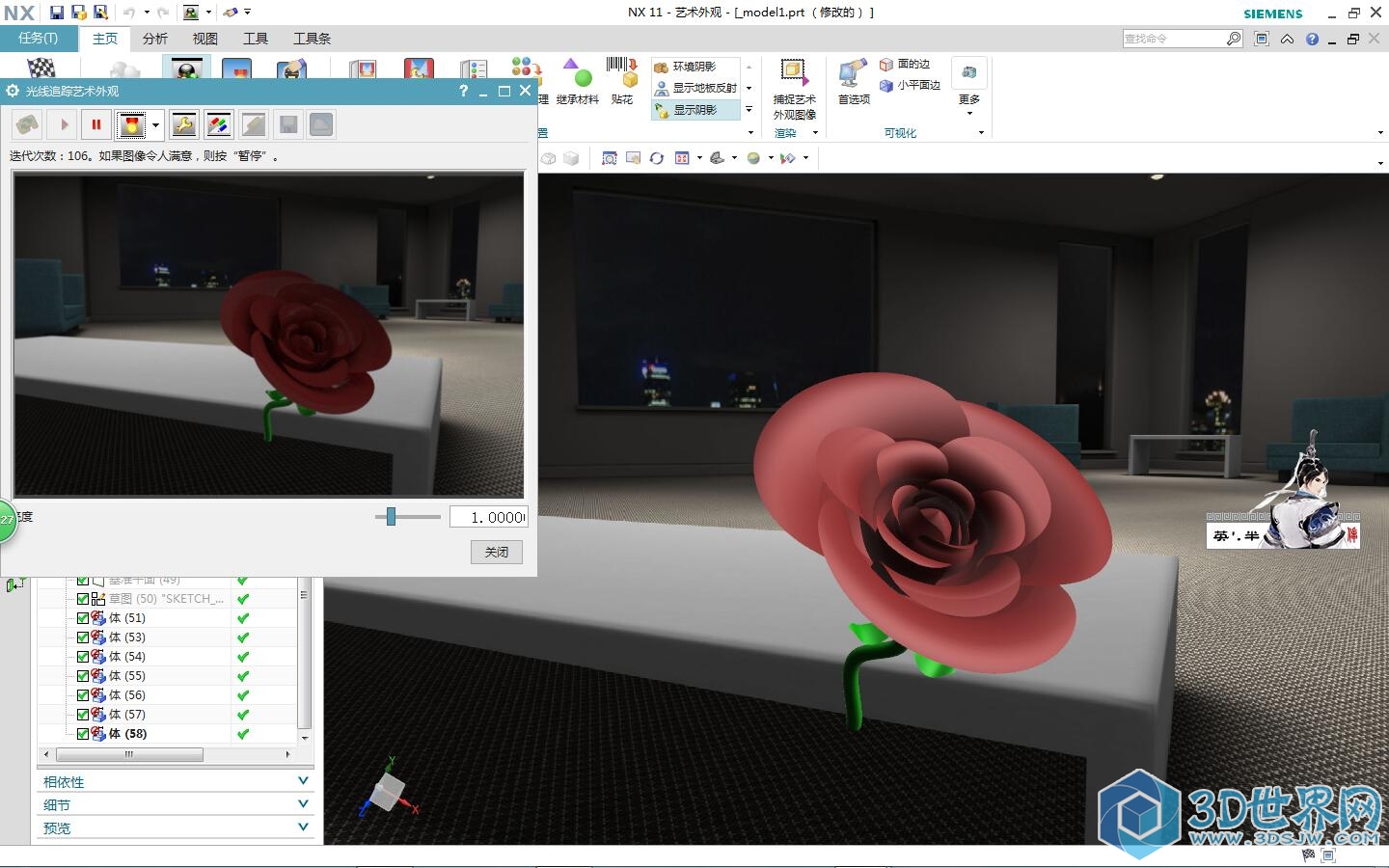
Task: Open undo history dropdown arrow
Action: click(147, 13)
